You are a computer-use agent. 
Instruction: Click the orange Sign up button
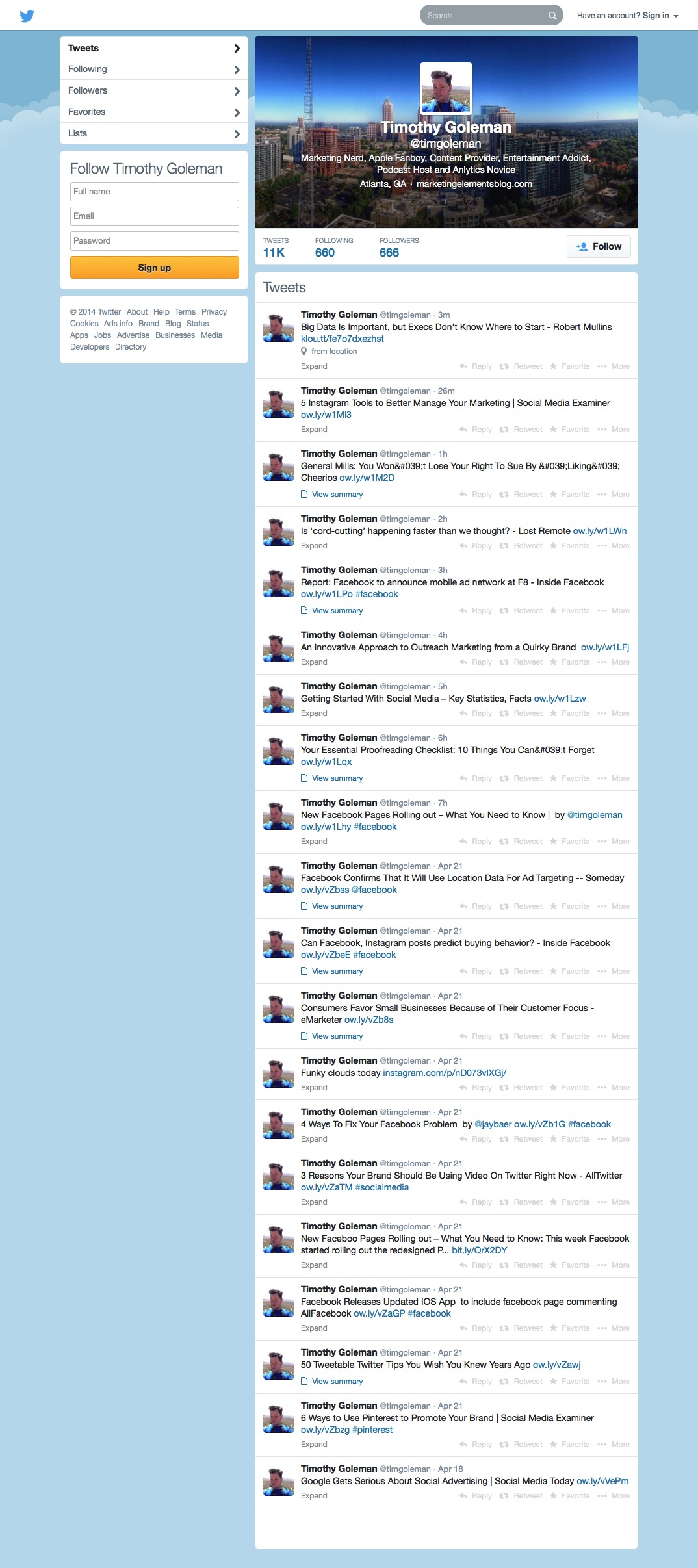coord(155,268)
